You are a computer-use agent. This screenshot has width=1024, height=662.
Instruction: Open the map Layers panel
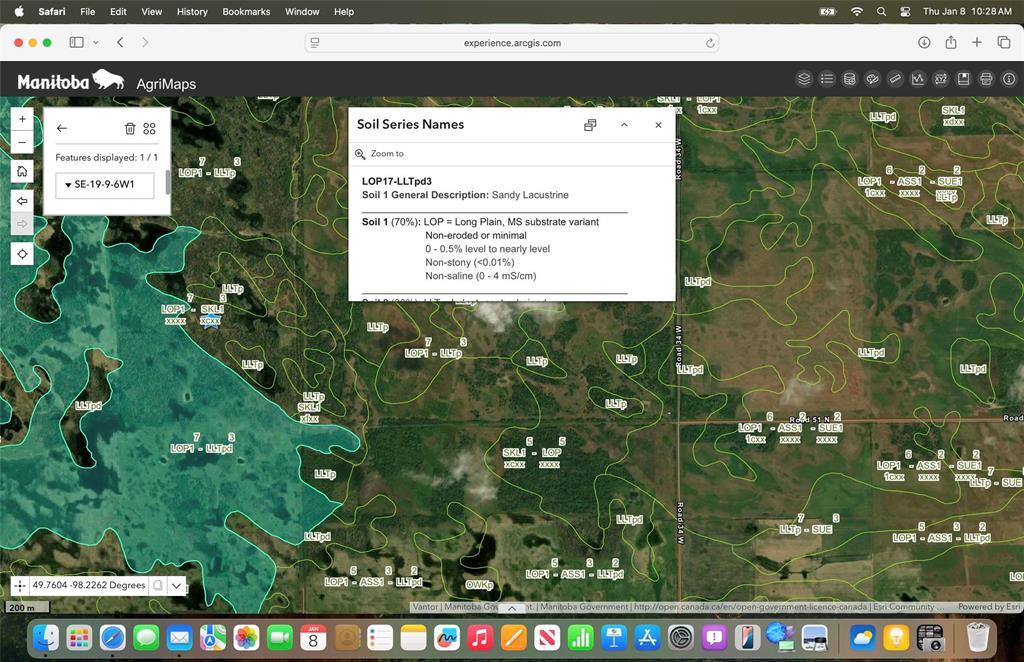804,79
